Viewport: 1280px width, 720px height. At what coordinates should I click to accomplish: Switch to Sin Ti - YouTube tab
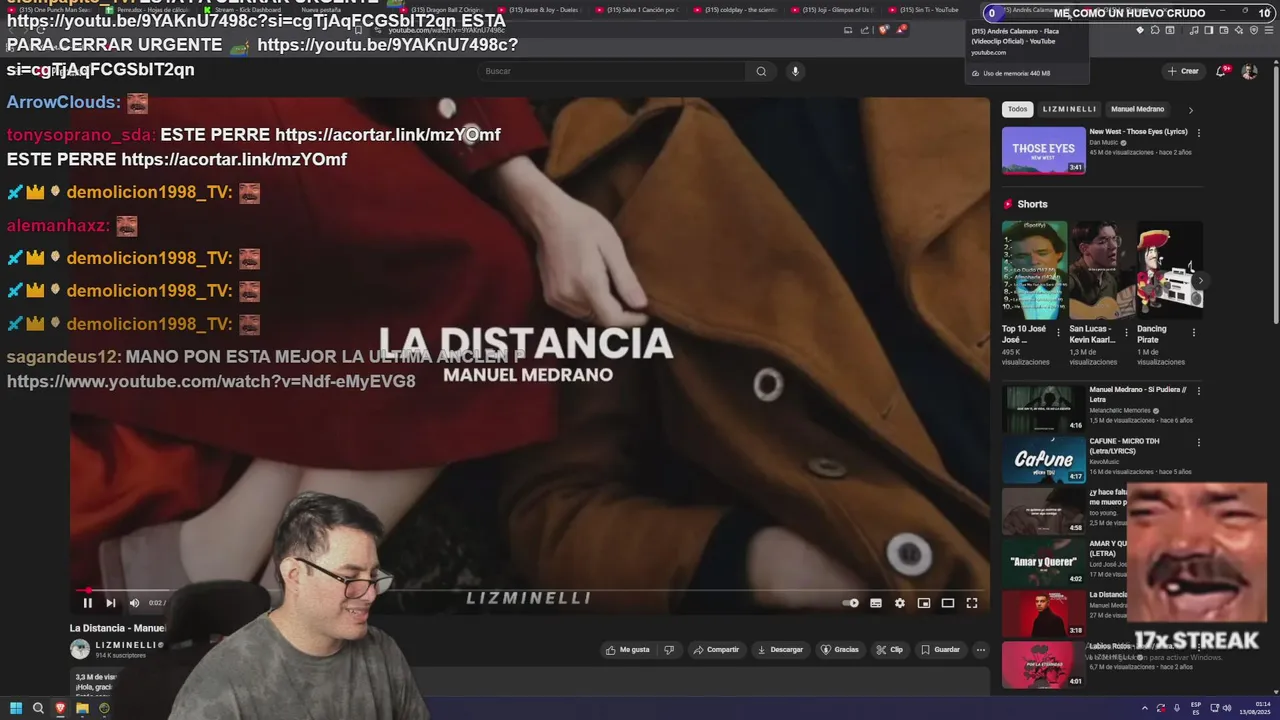coord(929,10)
